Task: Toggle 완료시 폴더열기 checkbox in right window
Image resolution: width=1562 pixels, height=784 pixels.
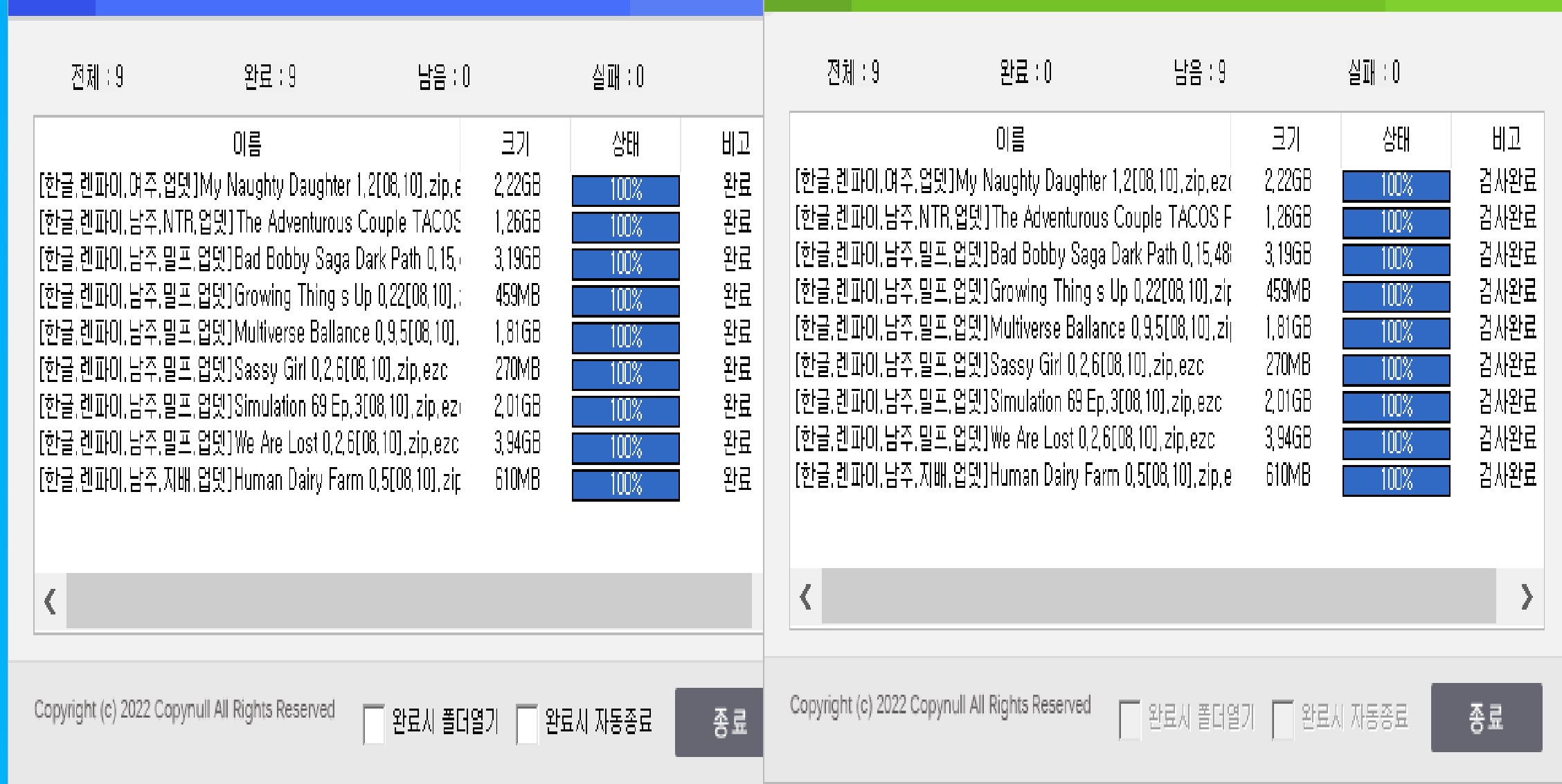Action: click(1130, 720)
